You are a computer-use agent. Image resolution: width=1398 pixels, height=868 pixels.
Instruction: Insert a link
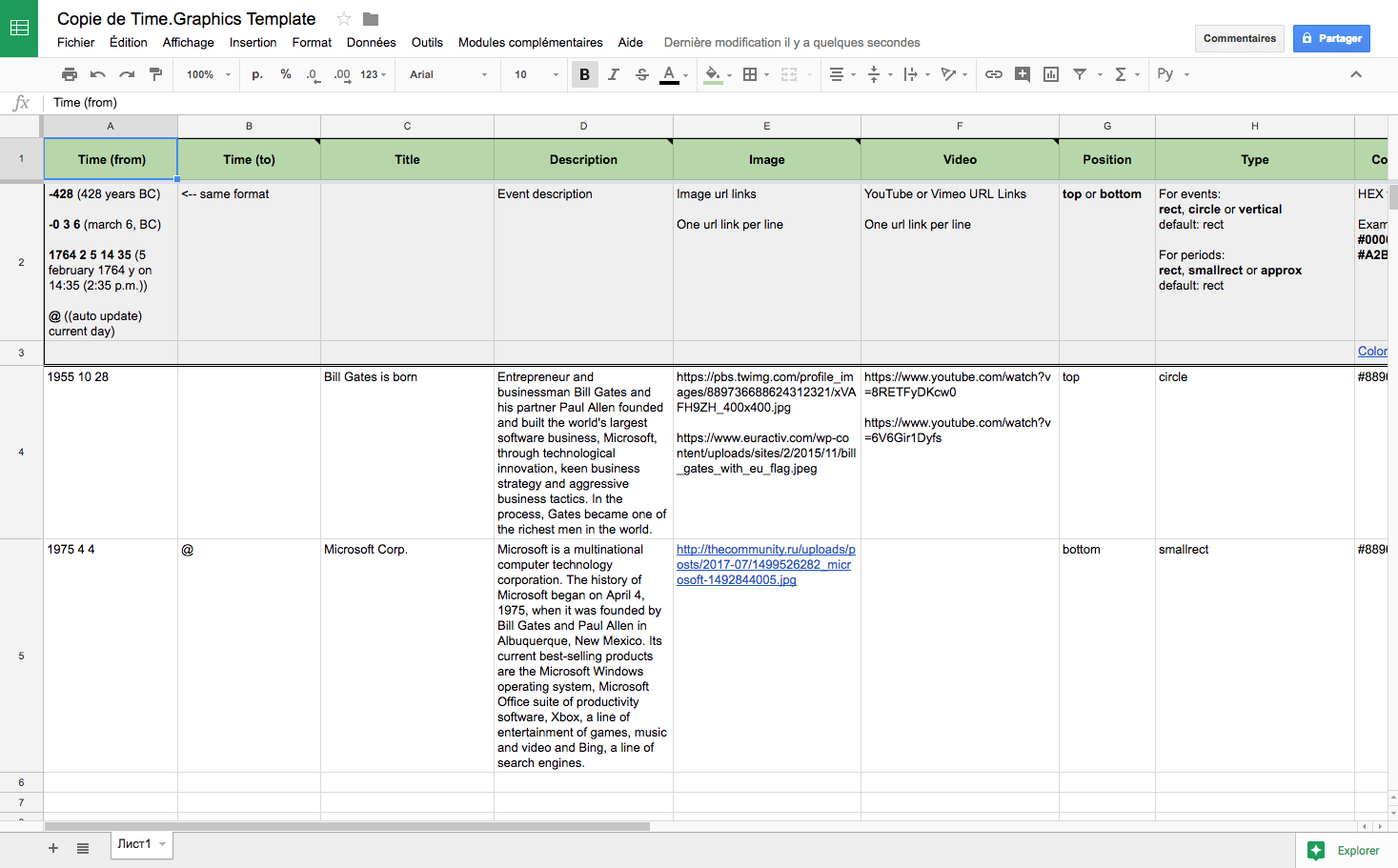(x=993, y=74)
